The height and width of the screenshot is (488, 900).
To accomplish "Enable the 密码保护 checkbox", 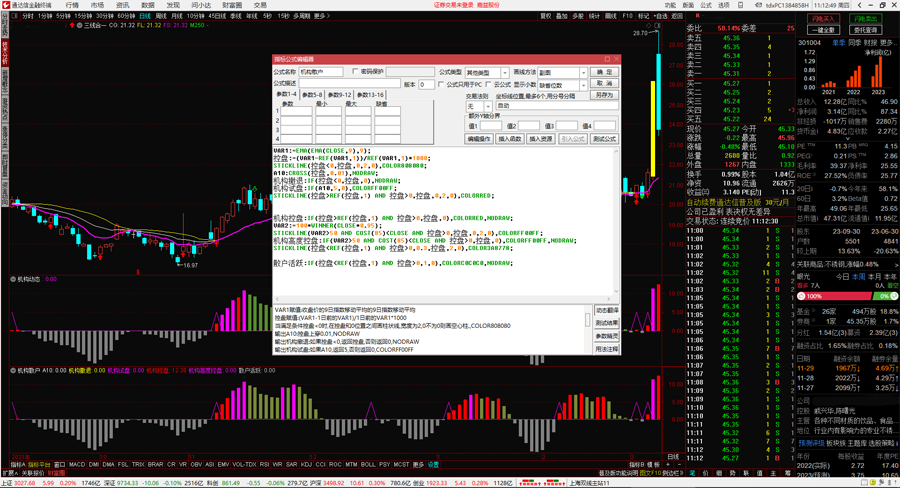I will [x=357, y=72].
